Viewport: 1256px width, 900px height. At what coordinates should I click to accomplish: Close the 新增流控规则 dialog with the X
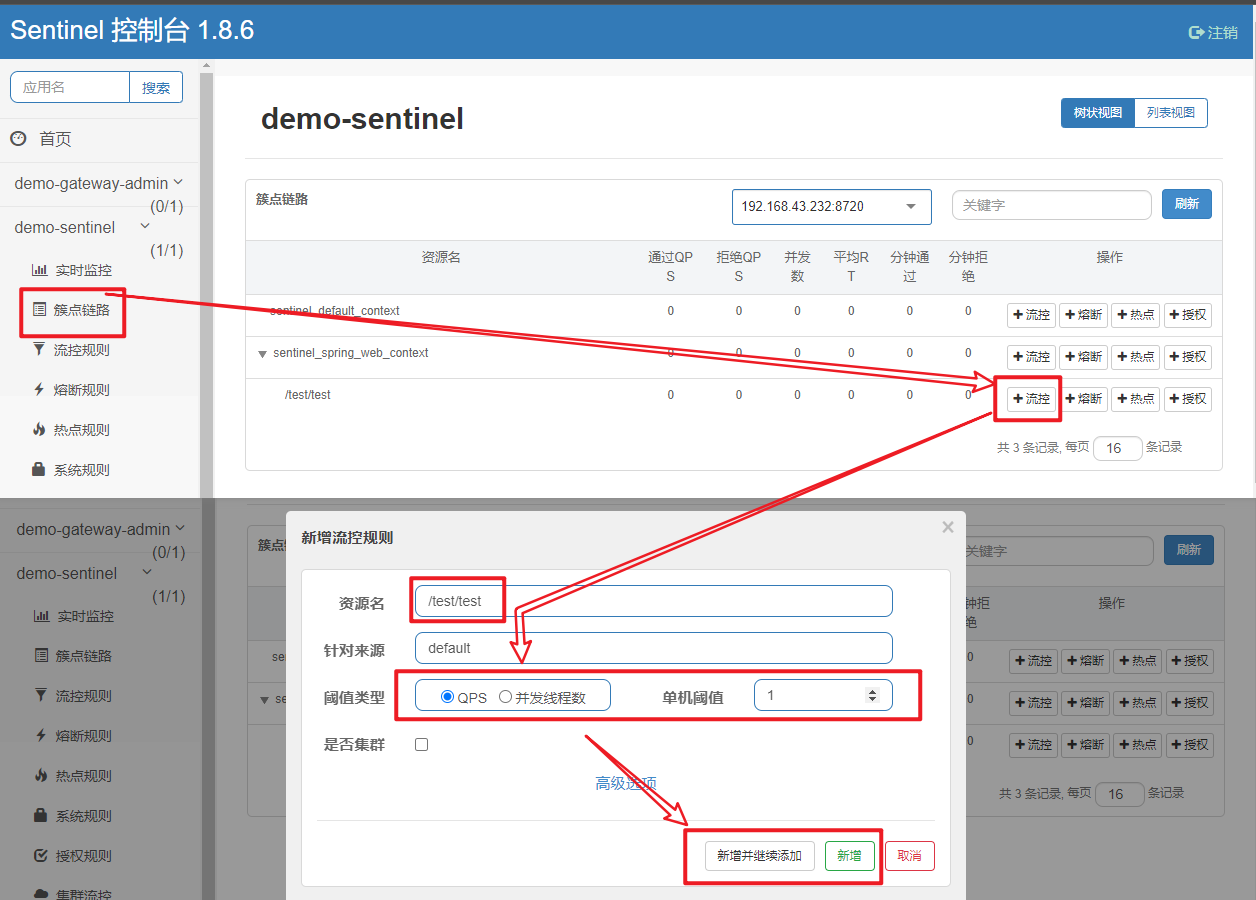[x=947, y=527]
